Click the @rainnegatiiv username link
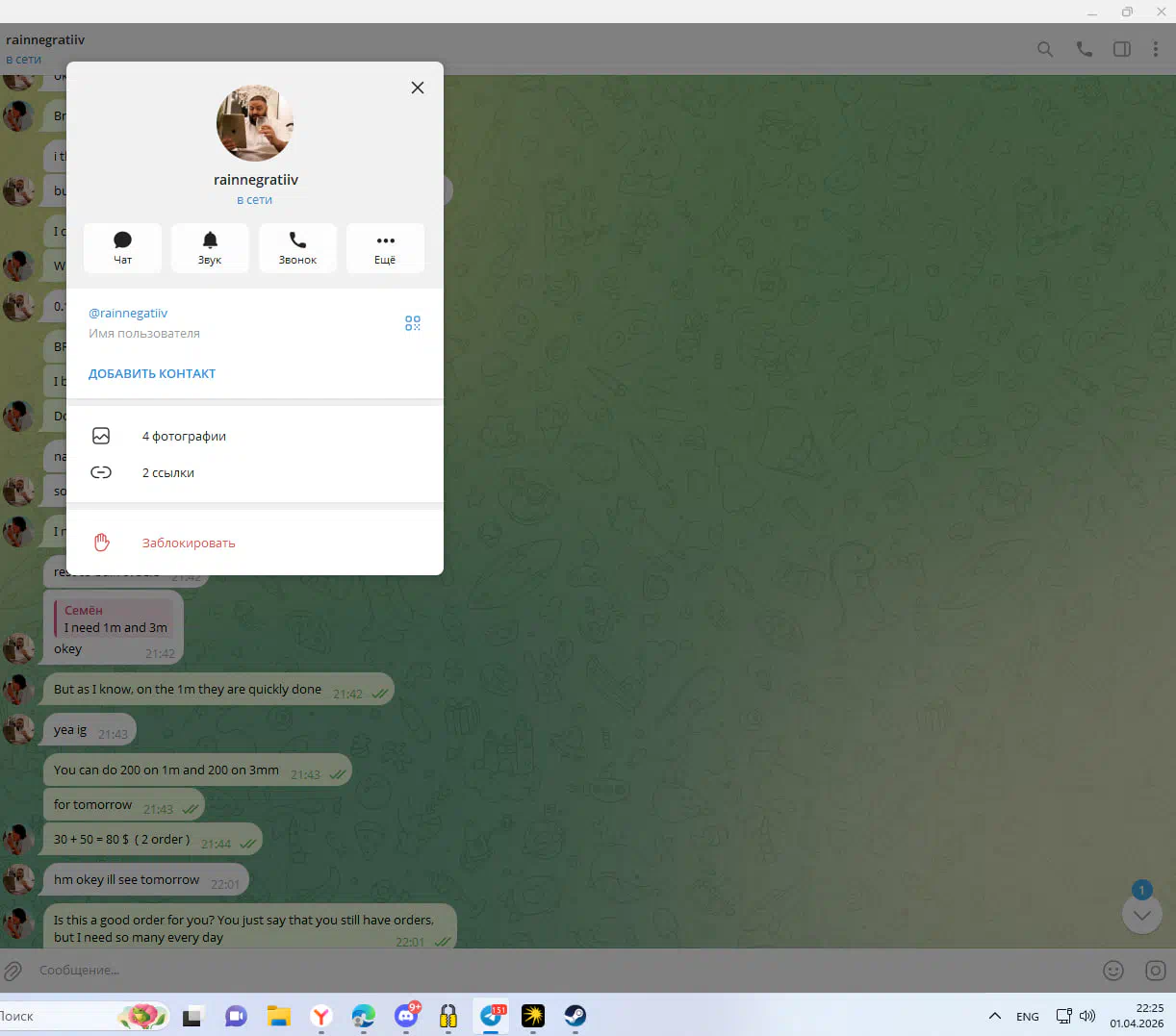The image size is (1176, 1036). [x=128, y=314]
